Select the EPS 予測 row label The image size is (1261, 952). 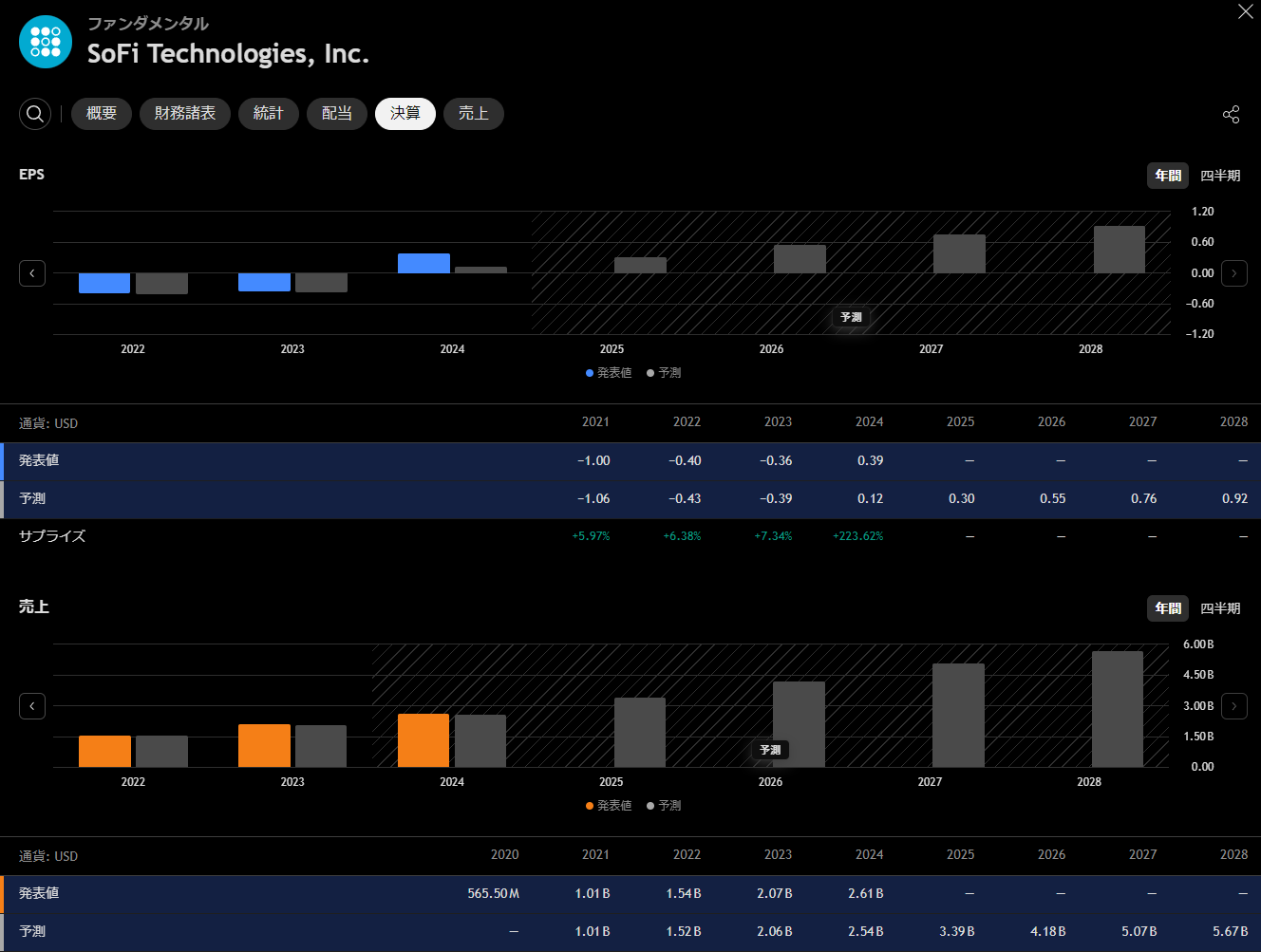click(x=32, y=498)
